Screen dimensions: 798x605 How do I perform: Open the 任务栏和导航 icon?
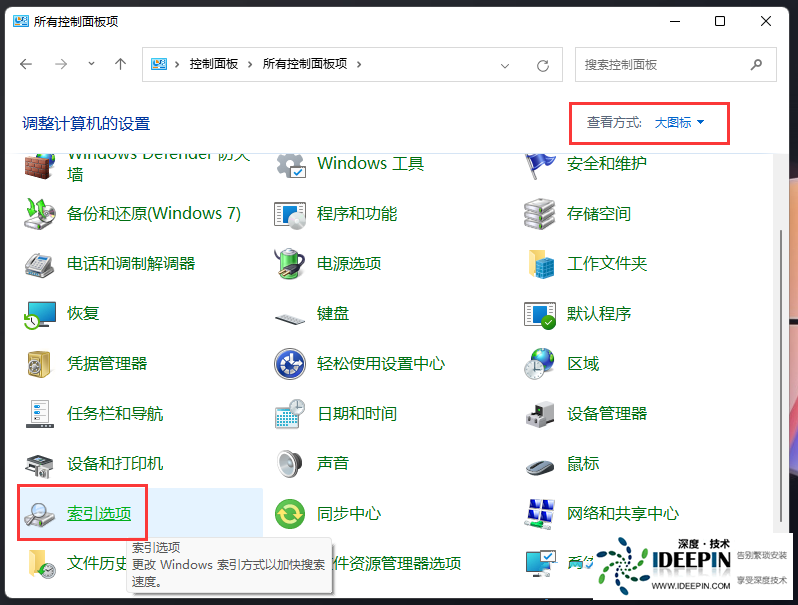tap(40, 414)
